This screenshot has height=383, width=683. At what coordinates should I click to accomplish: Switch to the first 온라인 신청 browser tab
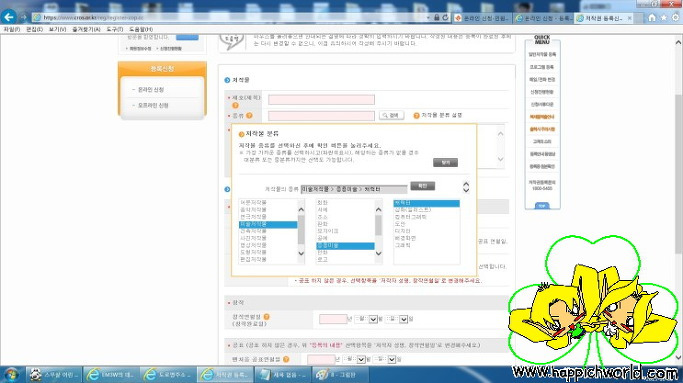pyautogui.click(x=482, y=18)
